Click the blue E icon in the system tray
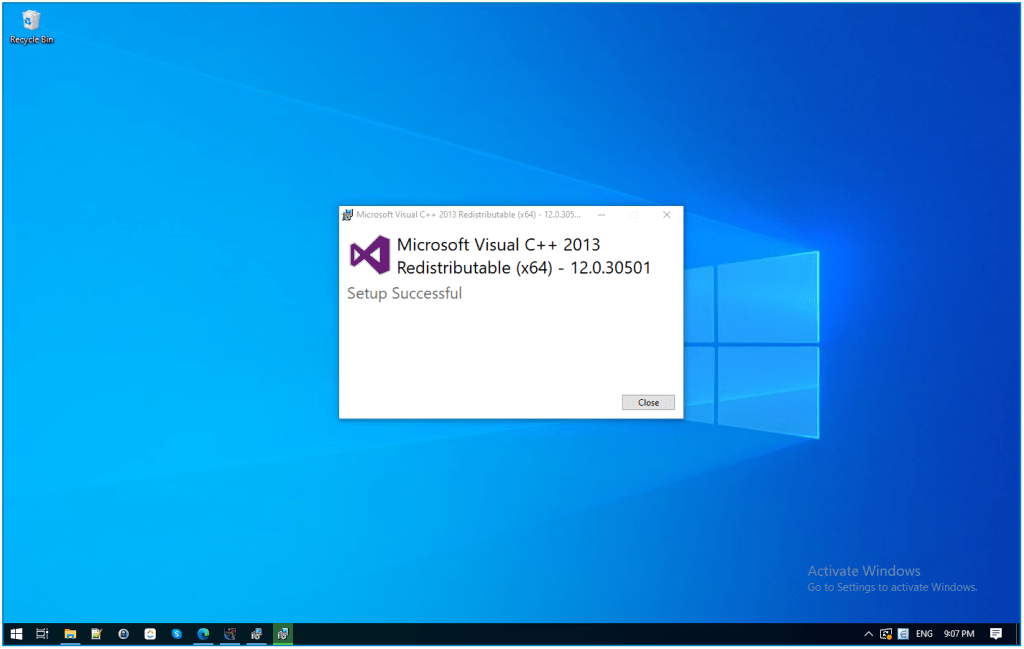 [903, 634]
